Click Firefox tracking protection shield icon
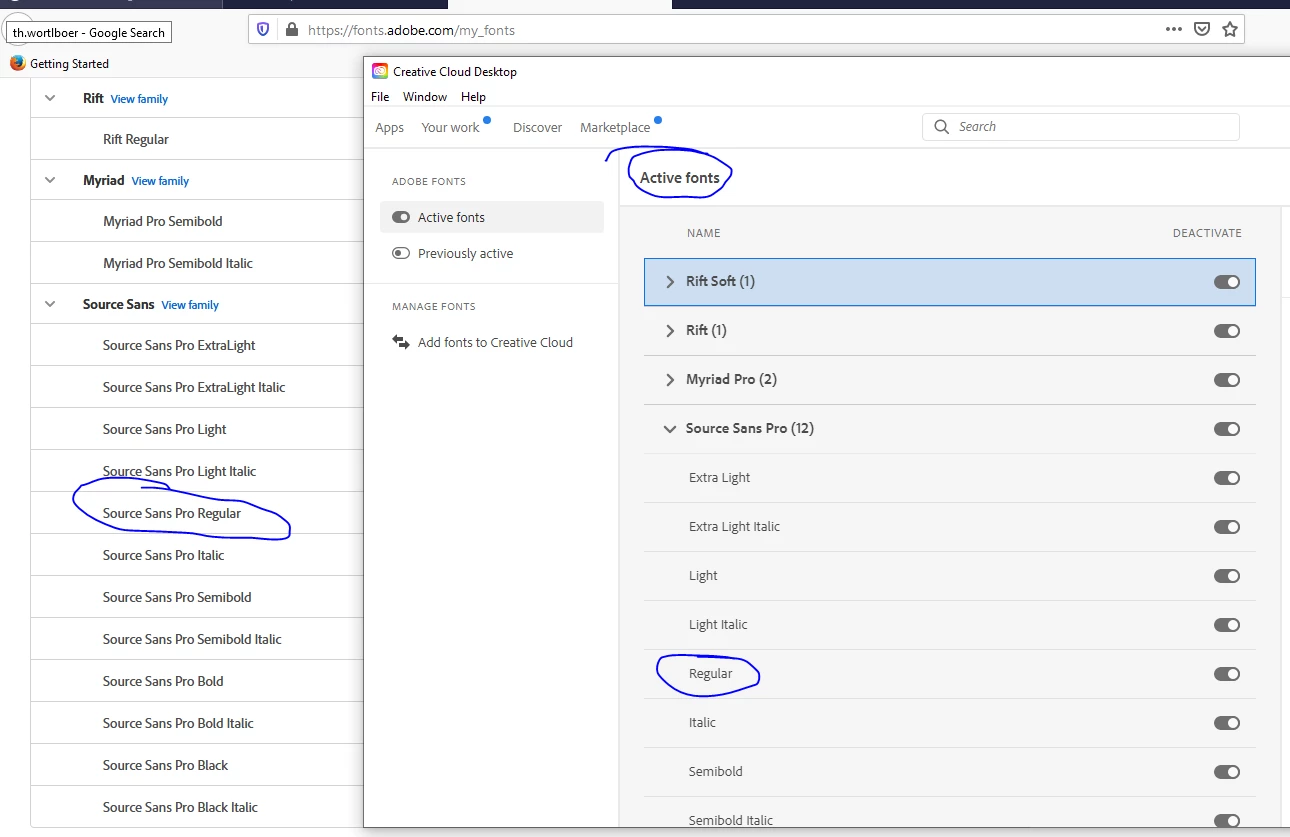1290x837 pixels. click(x=263, y=30)
